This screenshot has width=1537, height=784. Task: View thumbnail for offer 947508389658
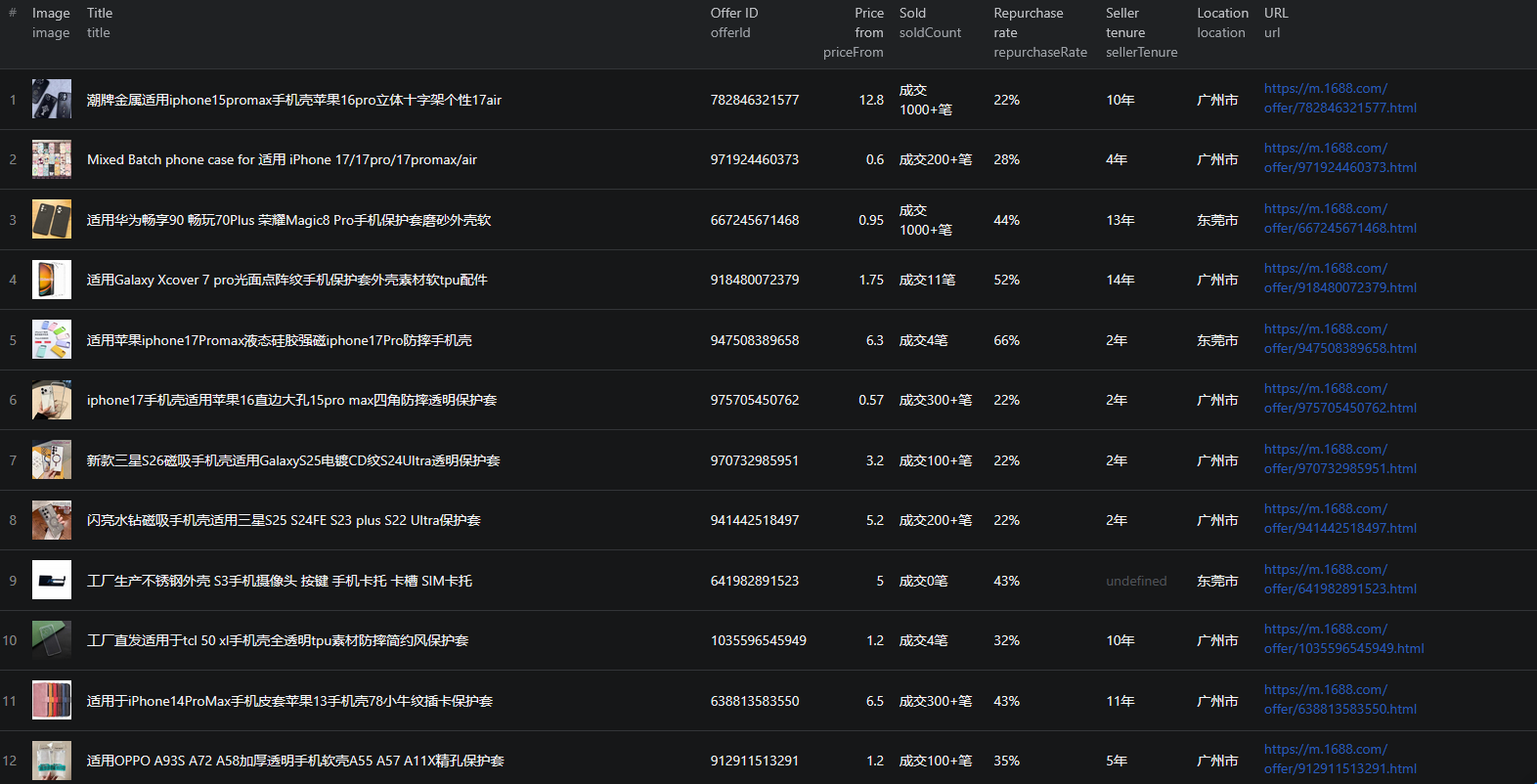52,340
